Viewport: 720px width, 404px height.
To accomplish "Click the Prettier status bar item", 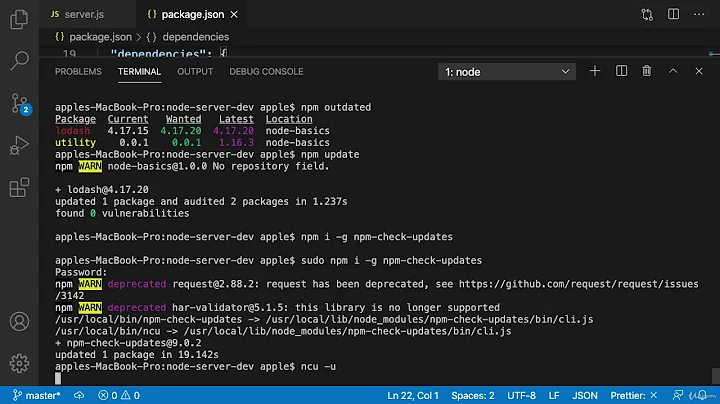I will 634,395.
